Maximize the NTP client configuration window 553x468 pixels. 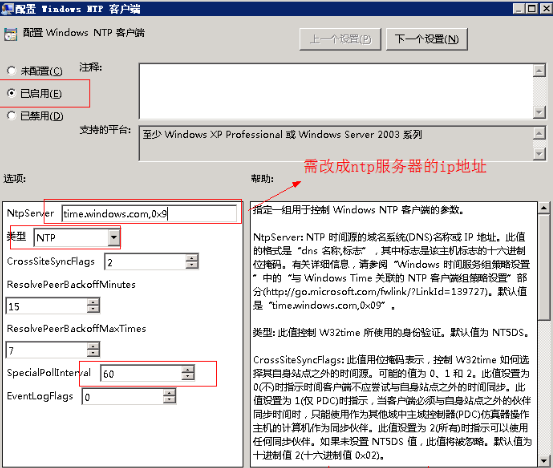[531, 8]
